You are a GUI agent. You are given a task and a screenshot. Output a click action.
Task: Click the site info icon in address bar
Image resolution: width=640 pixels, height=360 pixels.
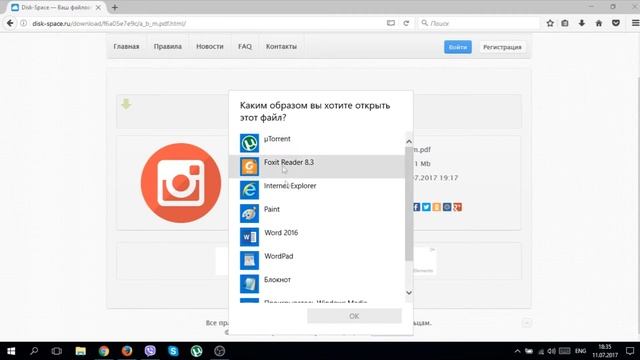[23, 23]
